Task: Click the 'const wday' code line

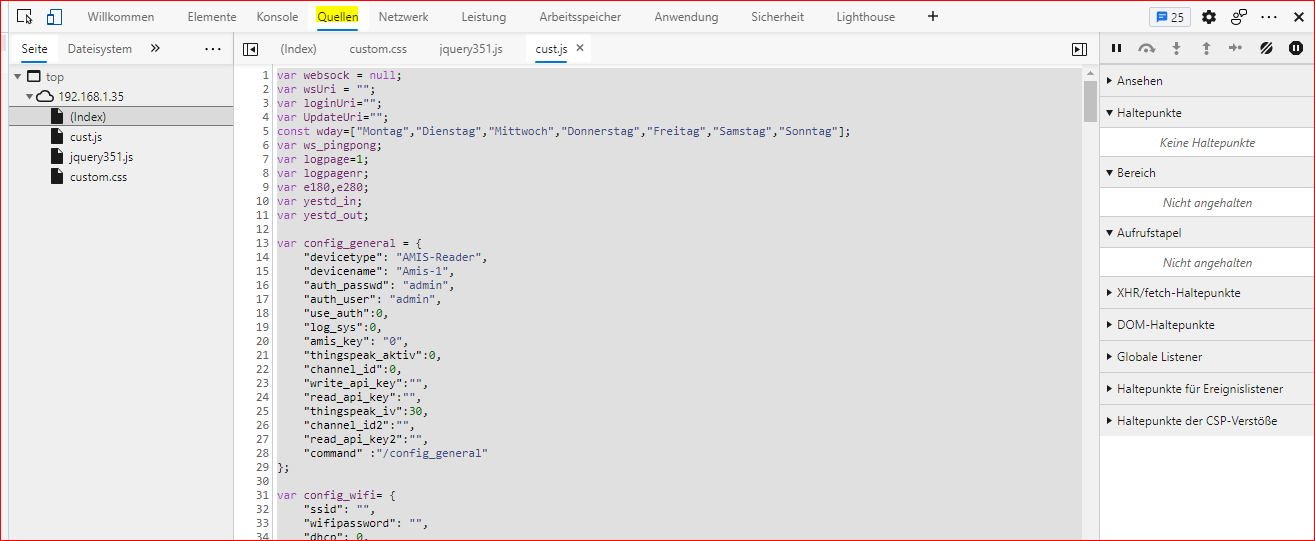Action: tap(563, 131)
